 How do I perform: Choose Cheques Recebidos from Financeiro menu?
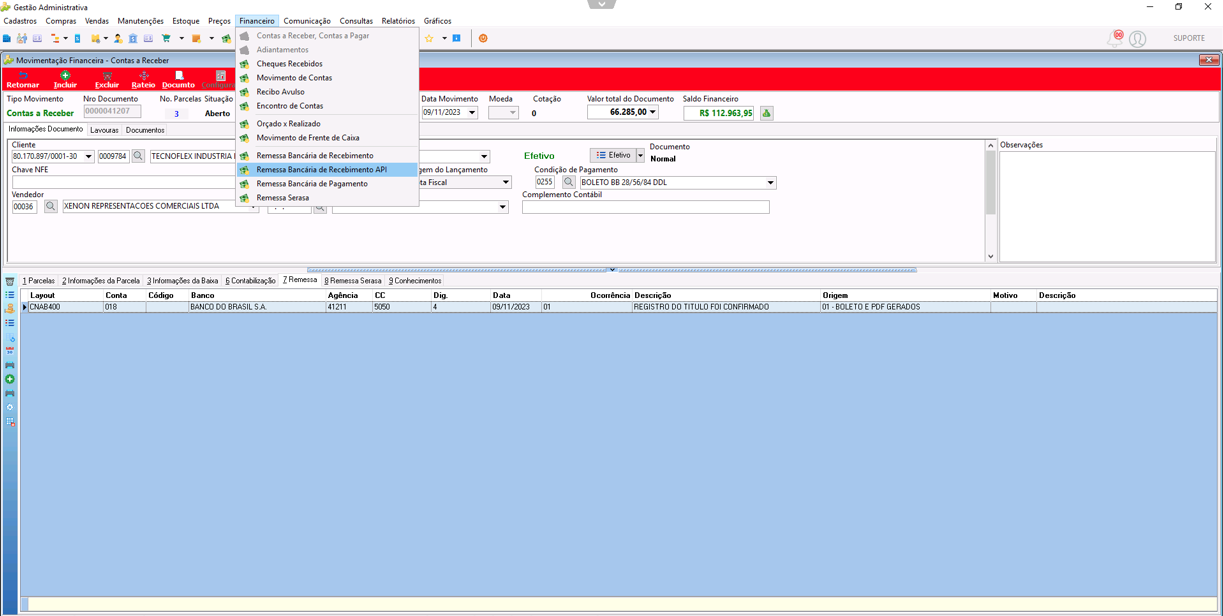[x=289, y=64]
